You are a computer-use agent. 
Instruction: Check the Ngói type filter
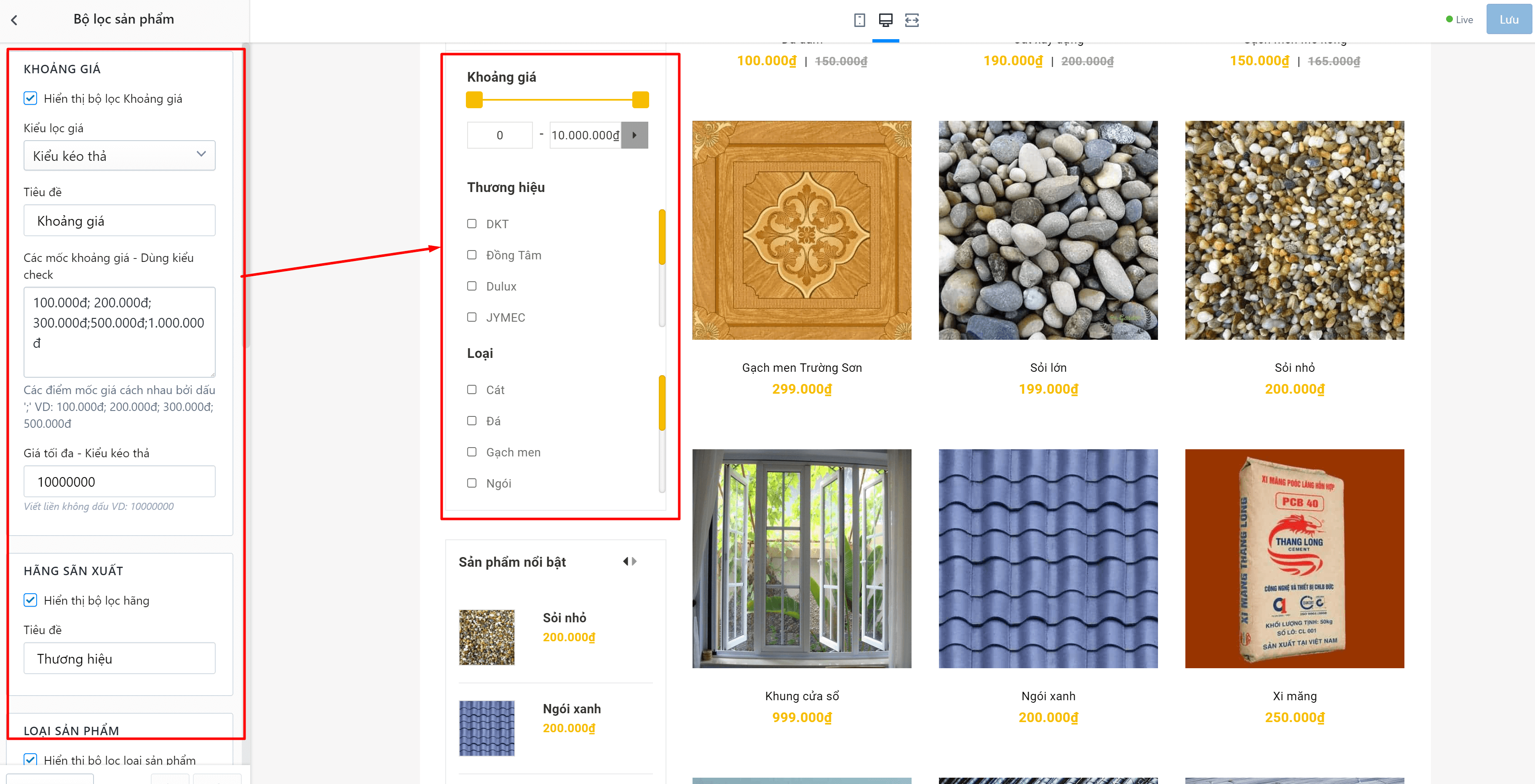click(472, 483)
